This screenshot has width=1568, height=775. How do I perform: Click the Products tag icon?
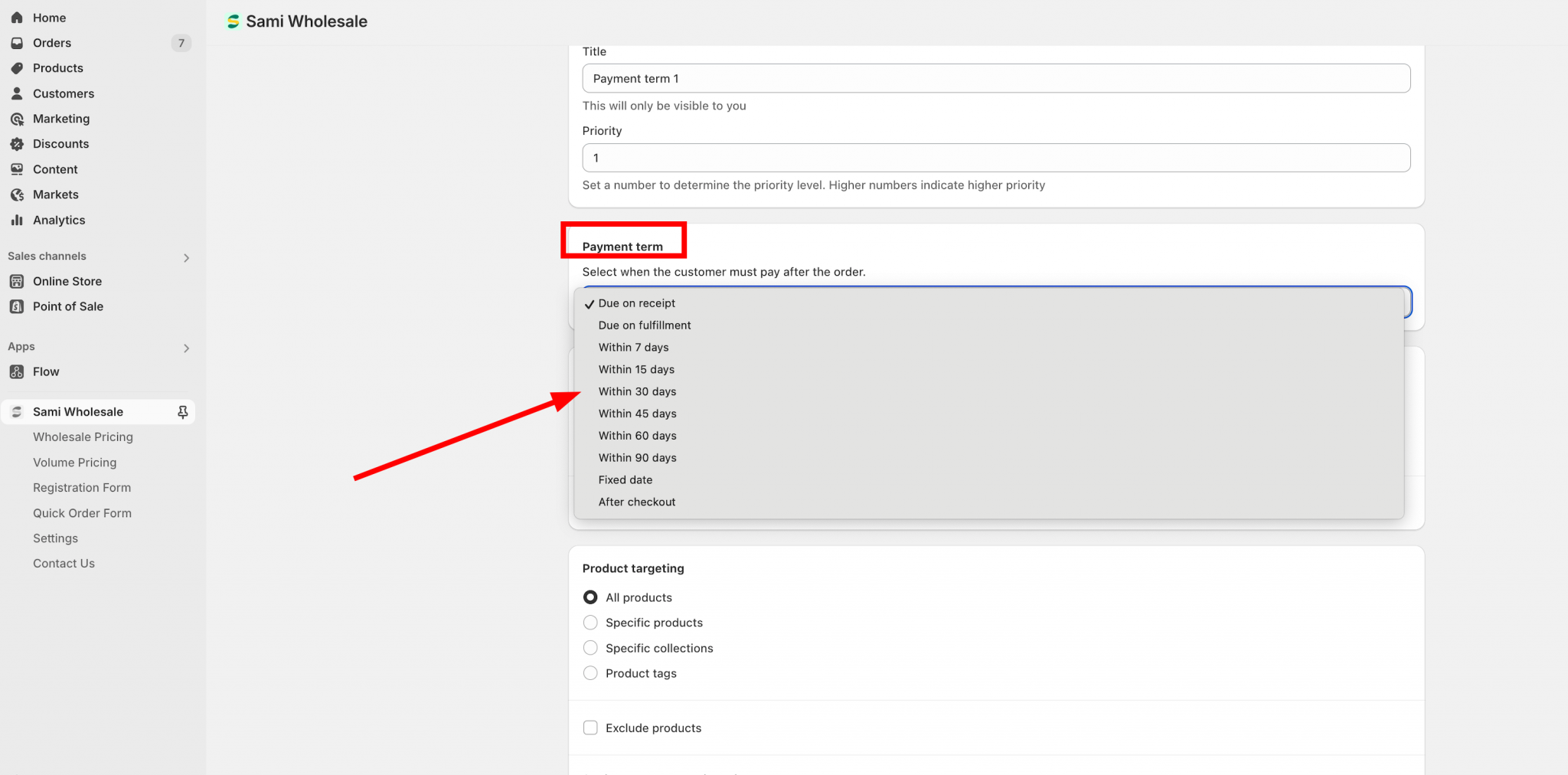pyautogui.click(x=17, y=68)
